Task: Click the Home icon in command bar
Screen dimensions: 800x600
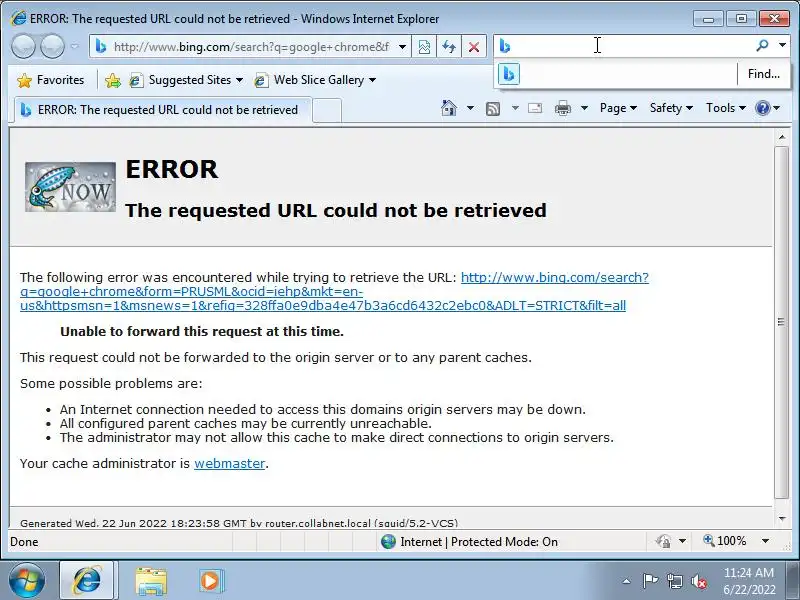Action: [x=449, y=108]
